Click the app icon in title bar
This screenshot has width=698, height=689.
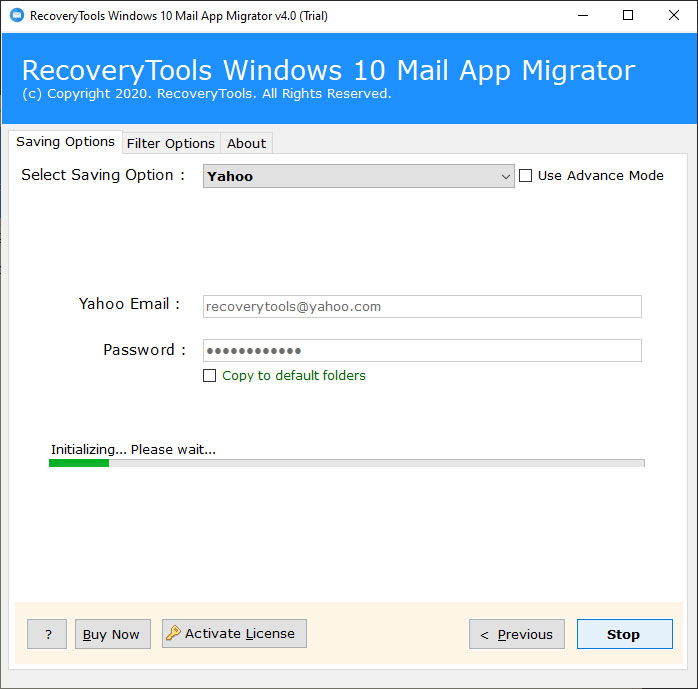(17, 16)
